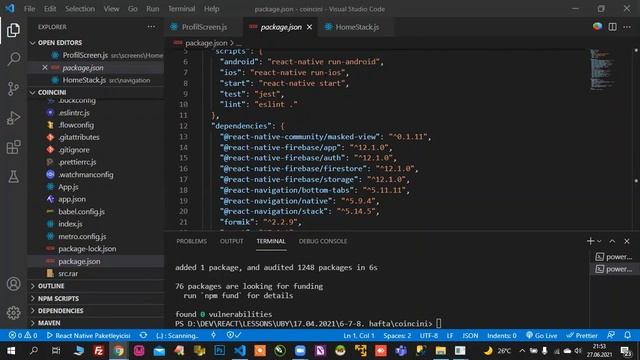Viewport: 640px width, 360px height.
Task: Open Windows taskbar search
Action: point(34,351)
